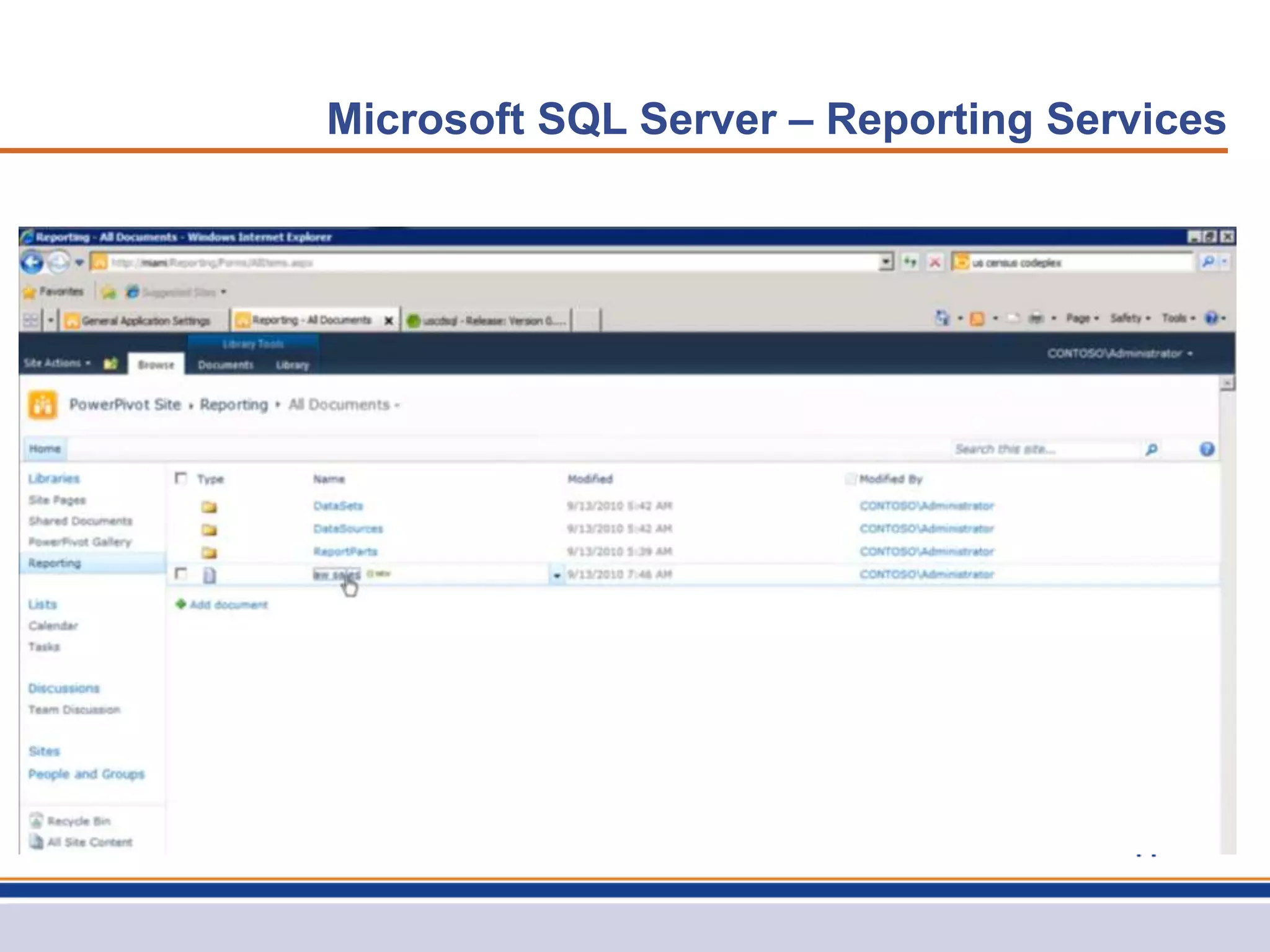Select the Library ribbon tab
Screen dimensions: 1270x952
(x=292, y=364)
